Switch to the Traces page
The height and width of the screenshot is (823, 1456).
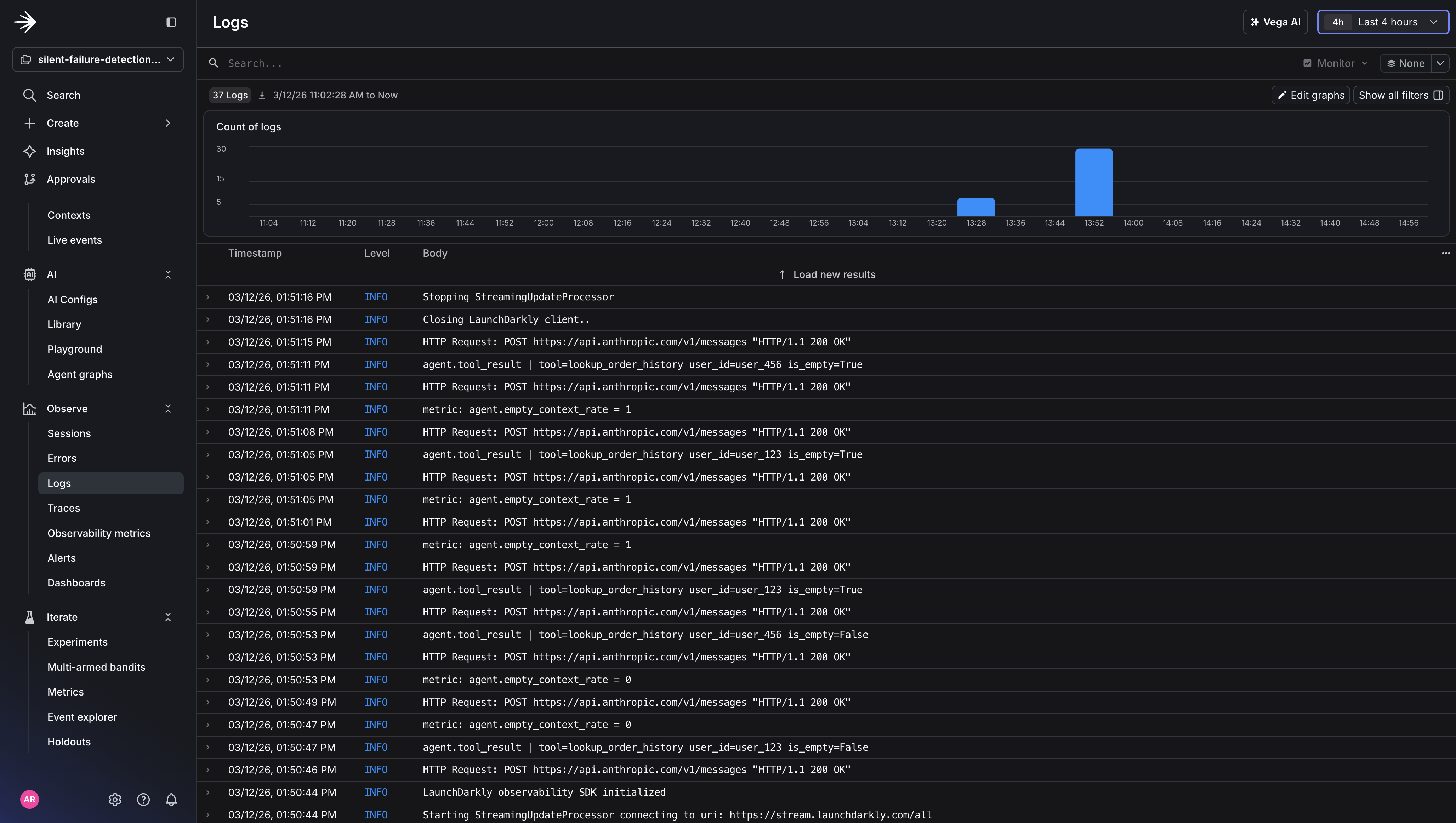click(x=63, y=507)
